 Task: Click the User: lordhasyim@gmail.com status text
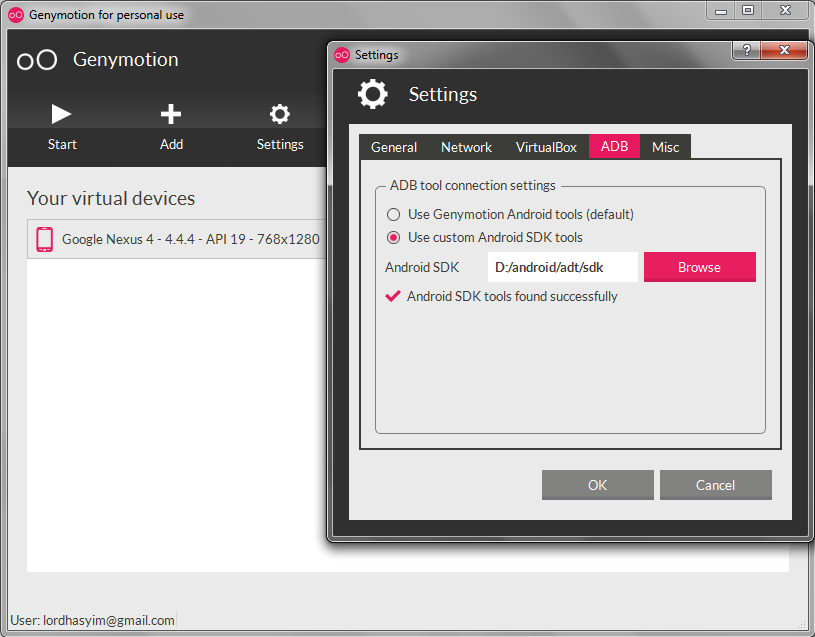coord(93,620)
